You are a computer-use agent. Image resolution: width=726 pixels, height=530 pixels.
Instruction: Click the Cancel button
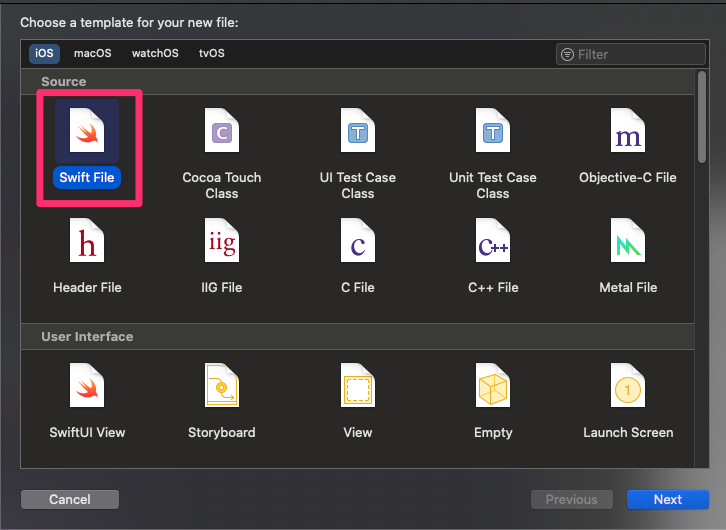pyautogui.click(x=70, y=499)
